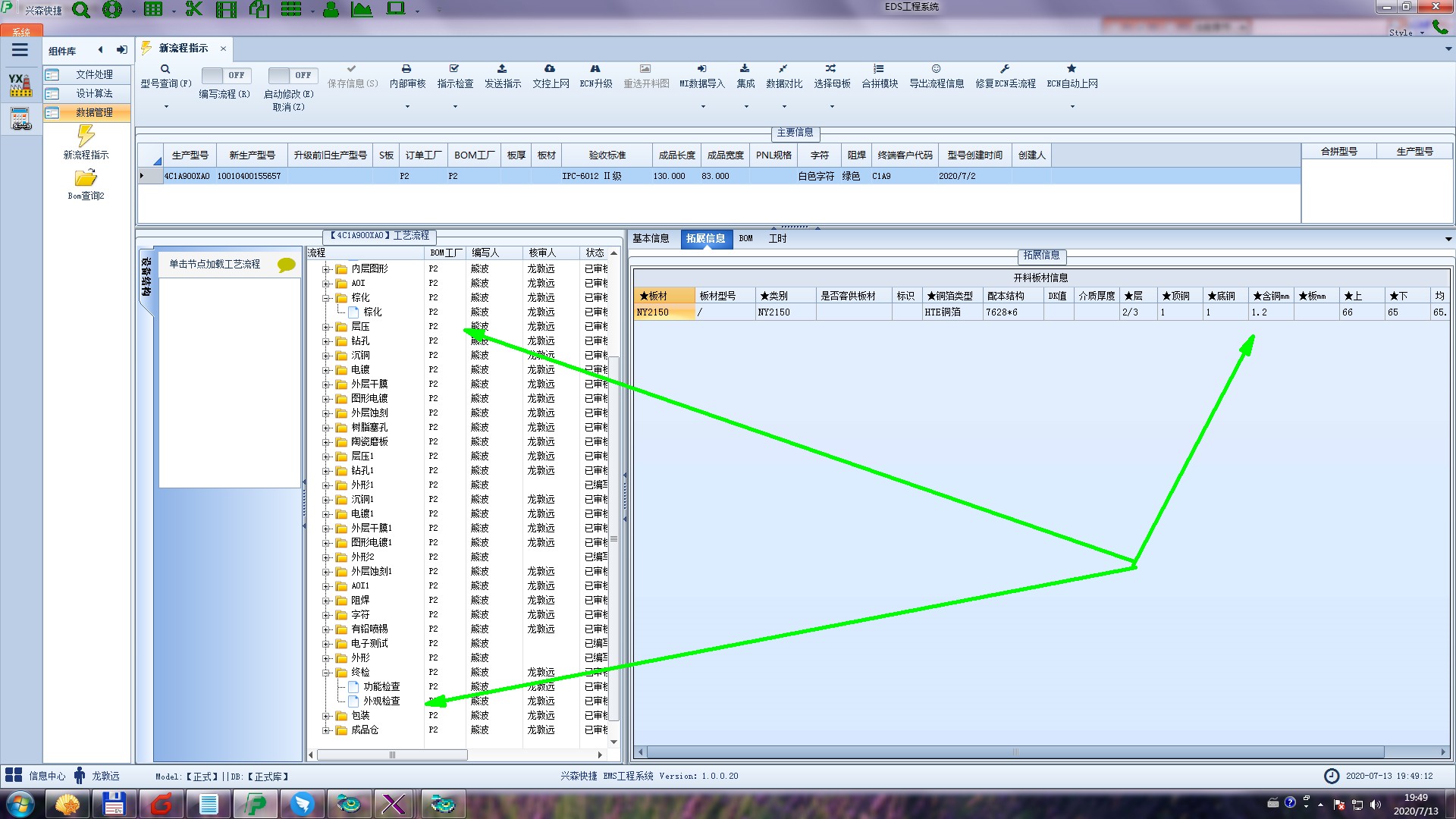Switch to the BOM tab
The width and height of the screenshot is (1456, 819).
[x=745, y=238]
